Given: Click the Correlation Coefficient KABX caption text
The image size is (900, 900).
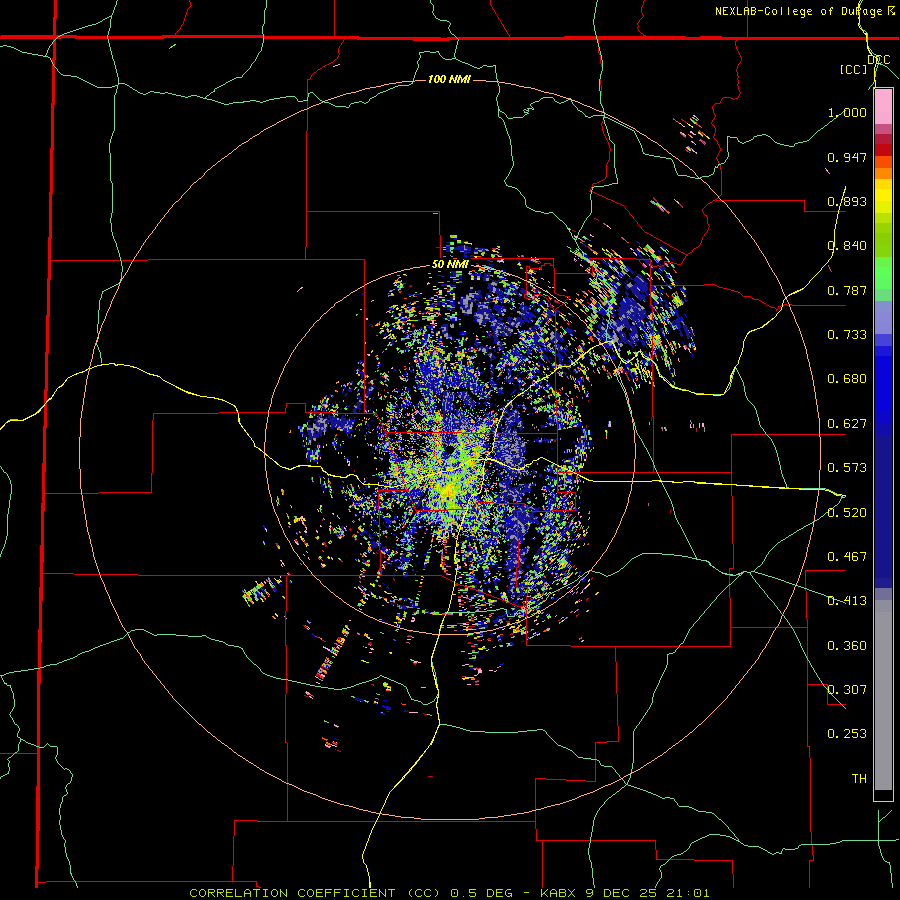Looking at the screenshot, I should (449, 893).
